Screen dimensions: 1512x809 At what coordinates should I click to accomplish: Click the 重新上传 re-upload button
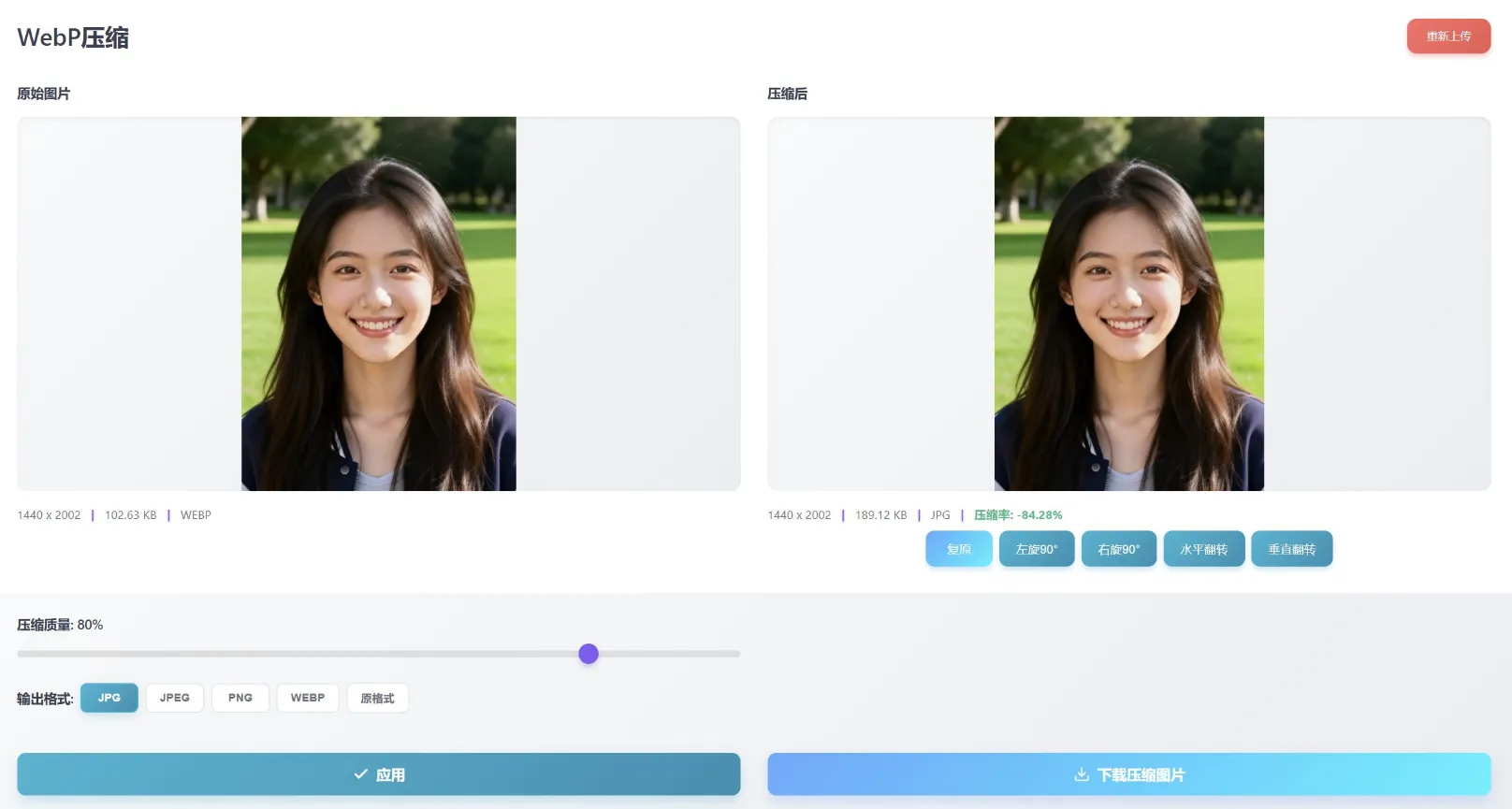(x=1448, y=36)
